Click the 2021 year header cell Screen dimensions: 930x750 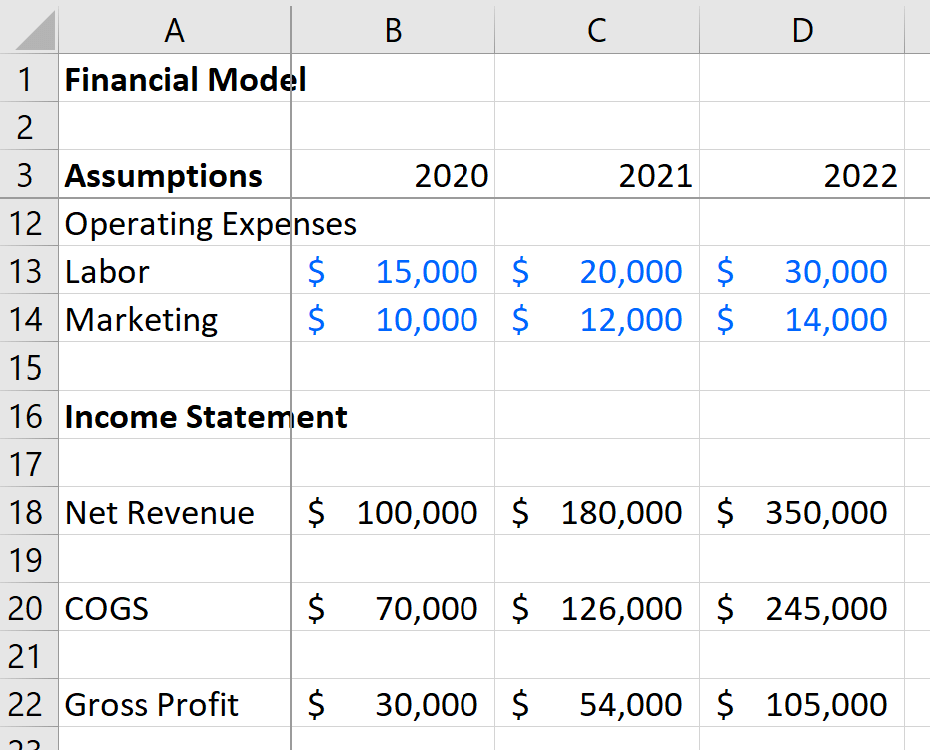tap(596, 175)
